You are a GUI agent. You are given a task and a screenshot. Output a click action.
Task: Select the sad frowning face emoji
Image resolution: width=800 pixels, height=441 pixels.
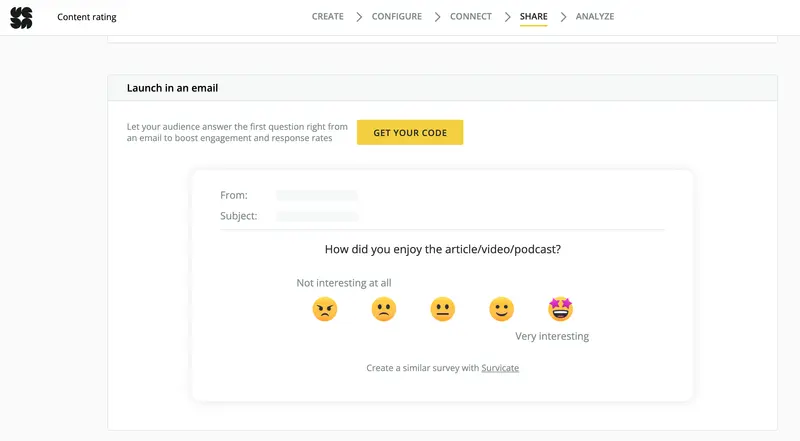point(384,309)
